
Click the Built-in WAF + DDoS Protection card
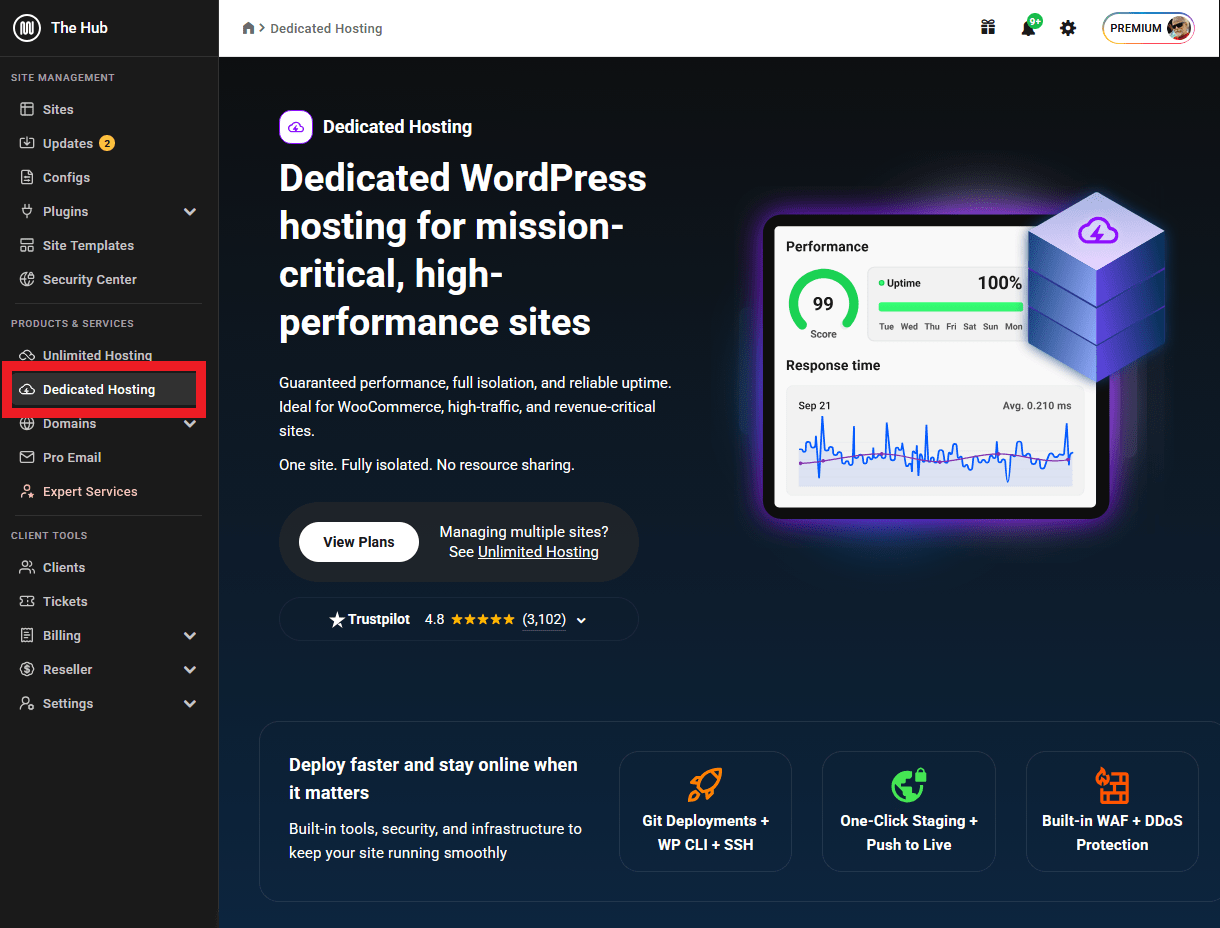1112,811
